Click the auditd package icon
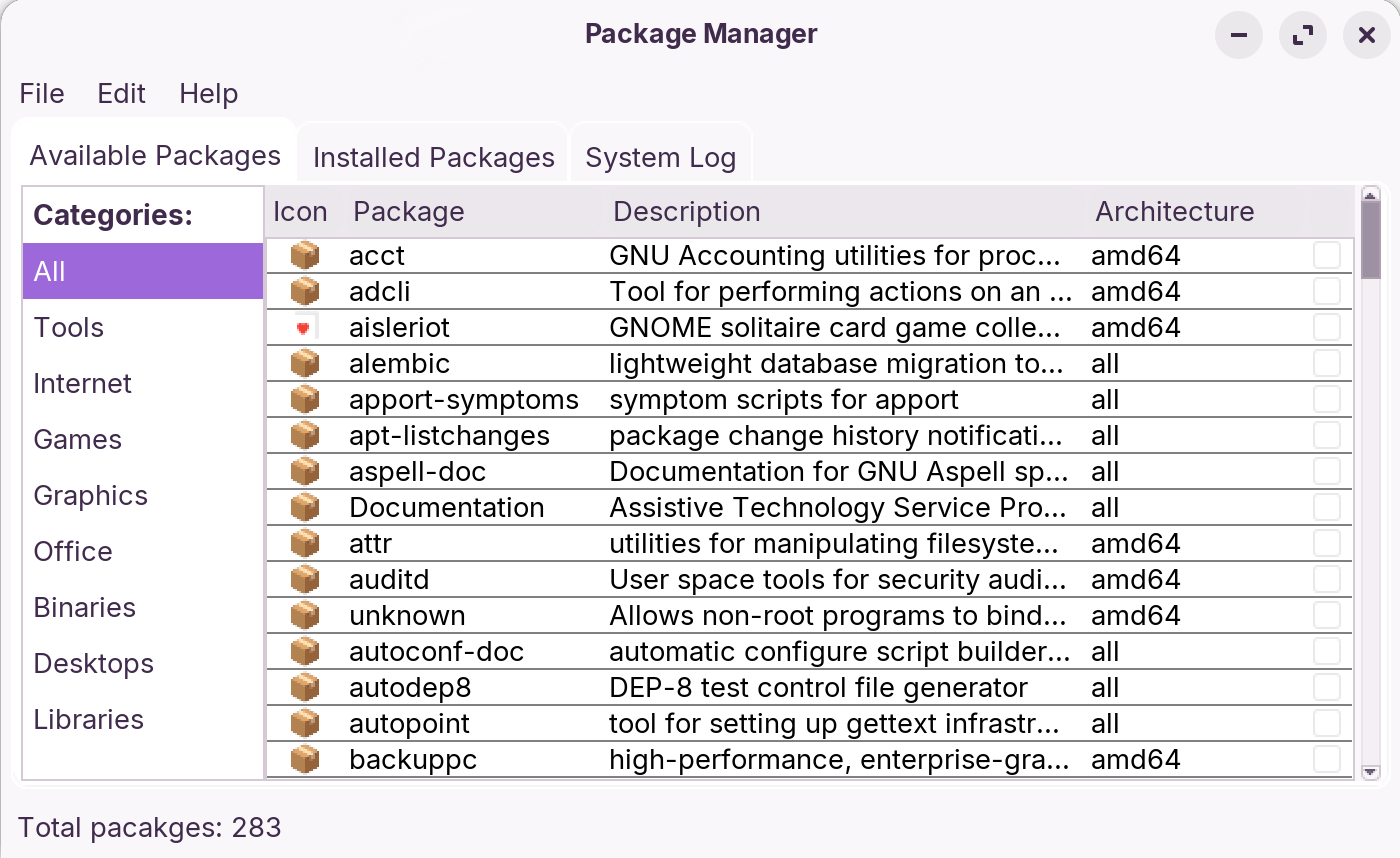Screen dimensions: 1400x858 click(303, 579)
